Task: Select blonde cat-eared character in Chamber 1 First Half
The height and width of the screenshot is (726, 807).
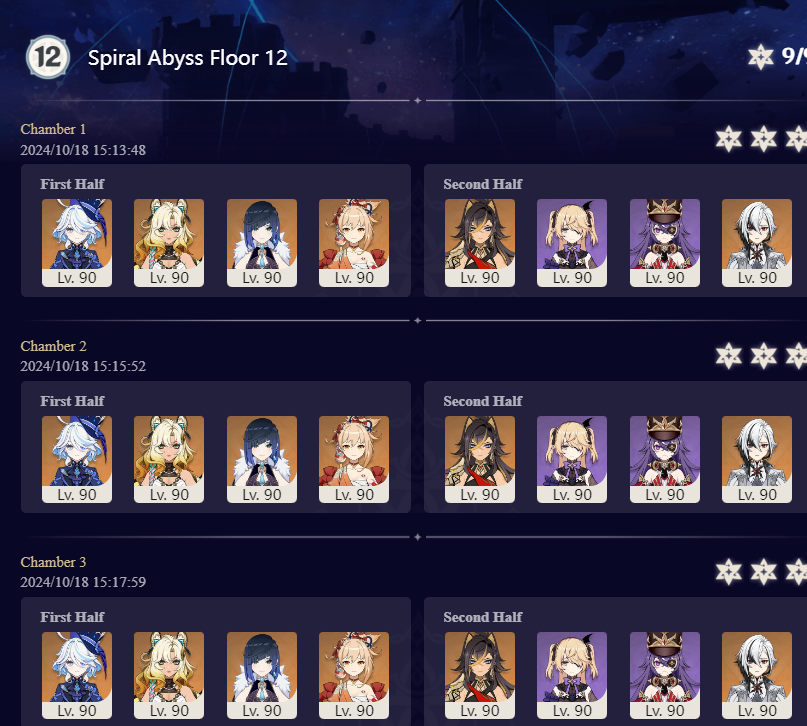Action: click(169, 243)
